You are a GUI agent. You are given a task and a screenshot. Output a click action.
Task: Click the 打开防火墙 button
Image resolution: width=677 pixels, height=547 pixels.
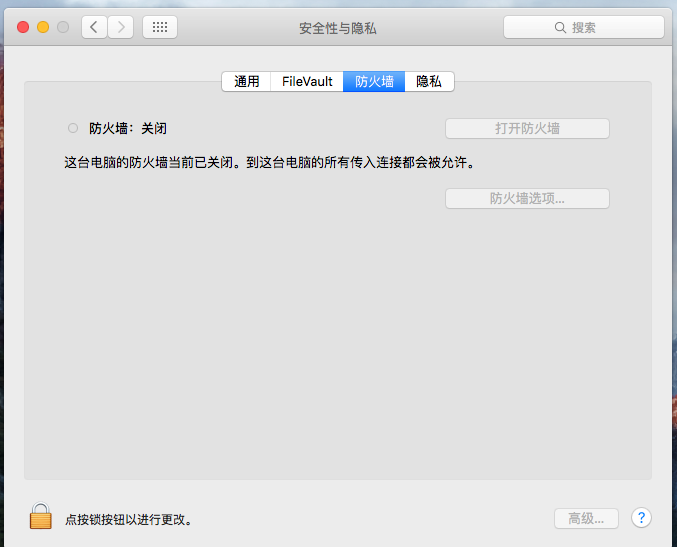(527, 129)
